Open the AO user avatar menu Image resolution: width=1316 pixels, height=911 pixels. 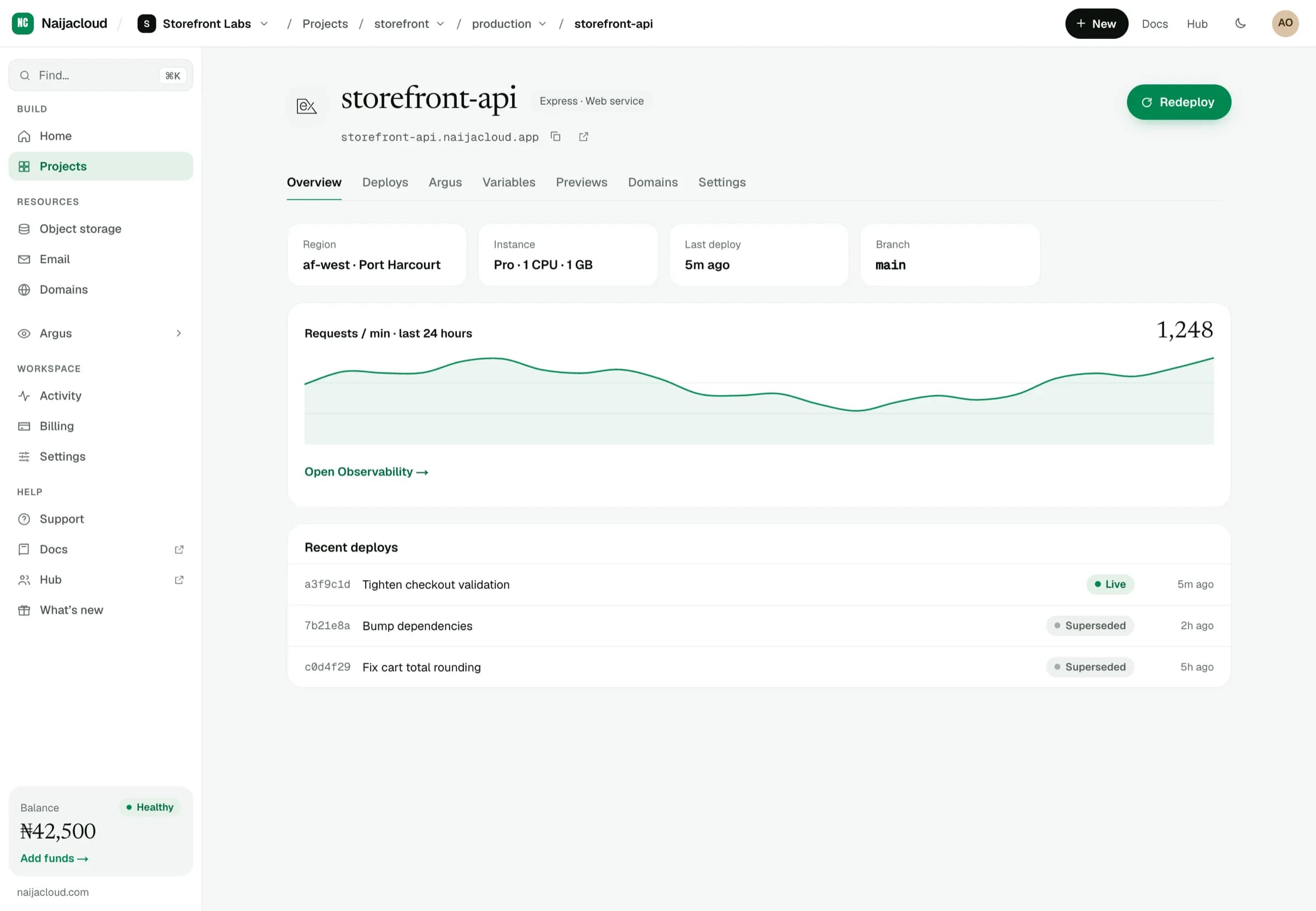pos(1285,24)
